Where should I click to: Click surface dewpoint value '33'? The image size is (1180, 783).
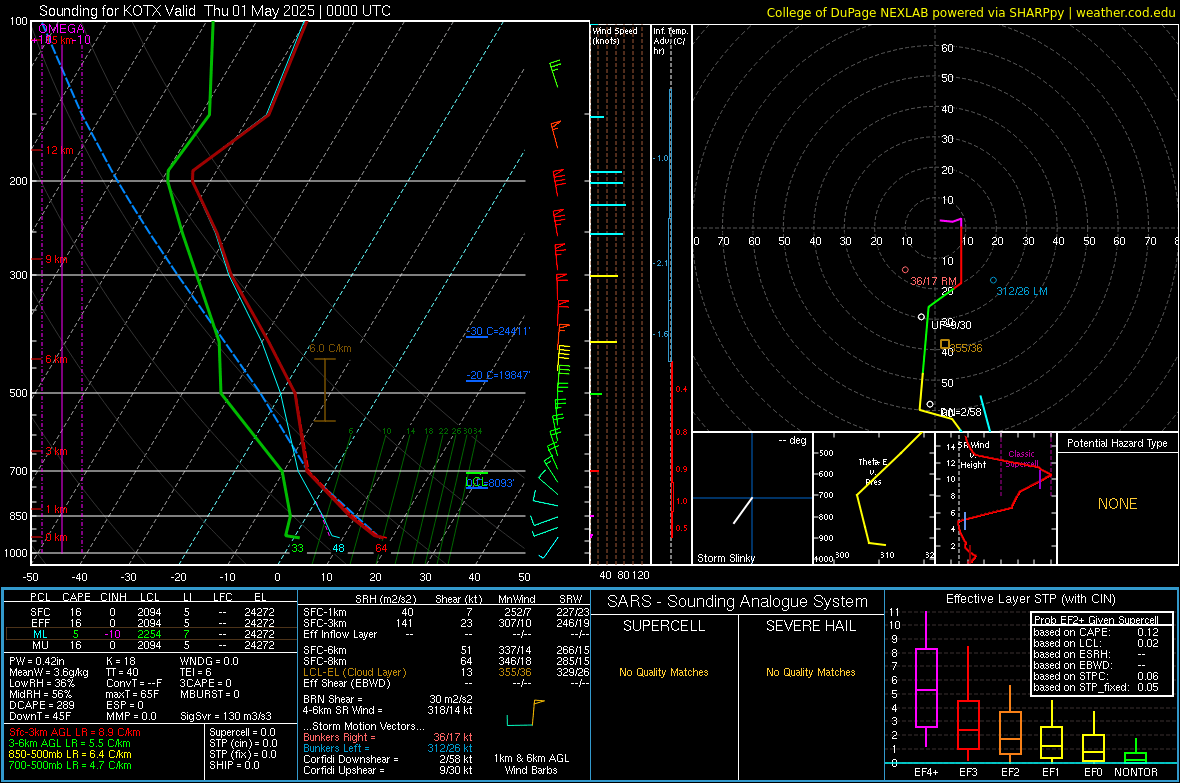tap(297, 548)
